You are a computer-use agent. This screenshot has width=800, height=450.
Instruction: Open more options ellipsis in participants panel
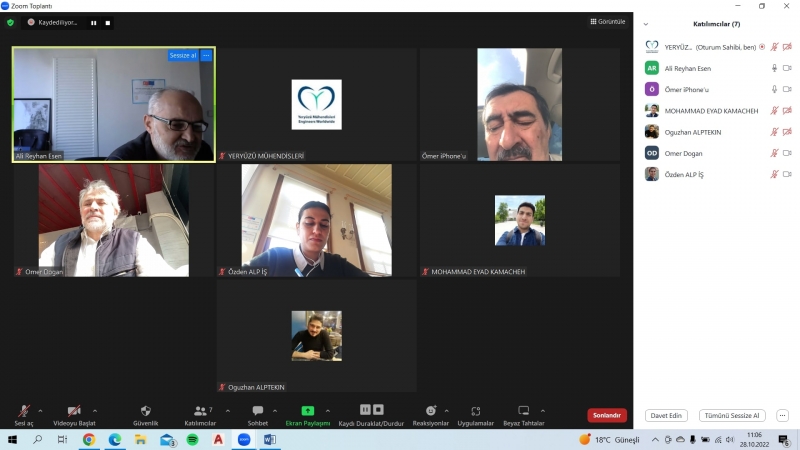[x=782, y=415]
